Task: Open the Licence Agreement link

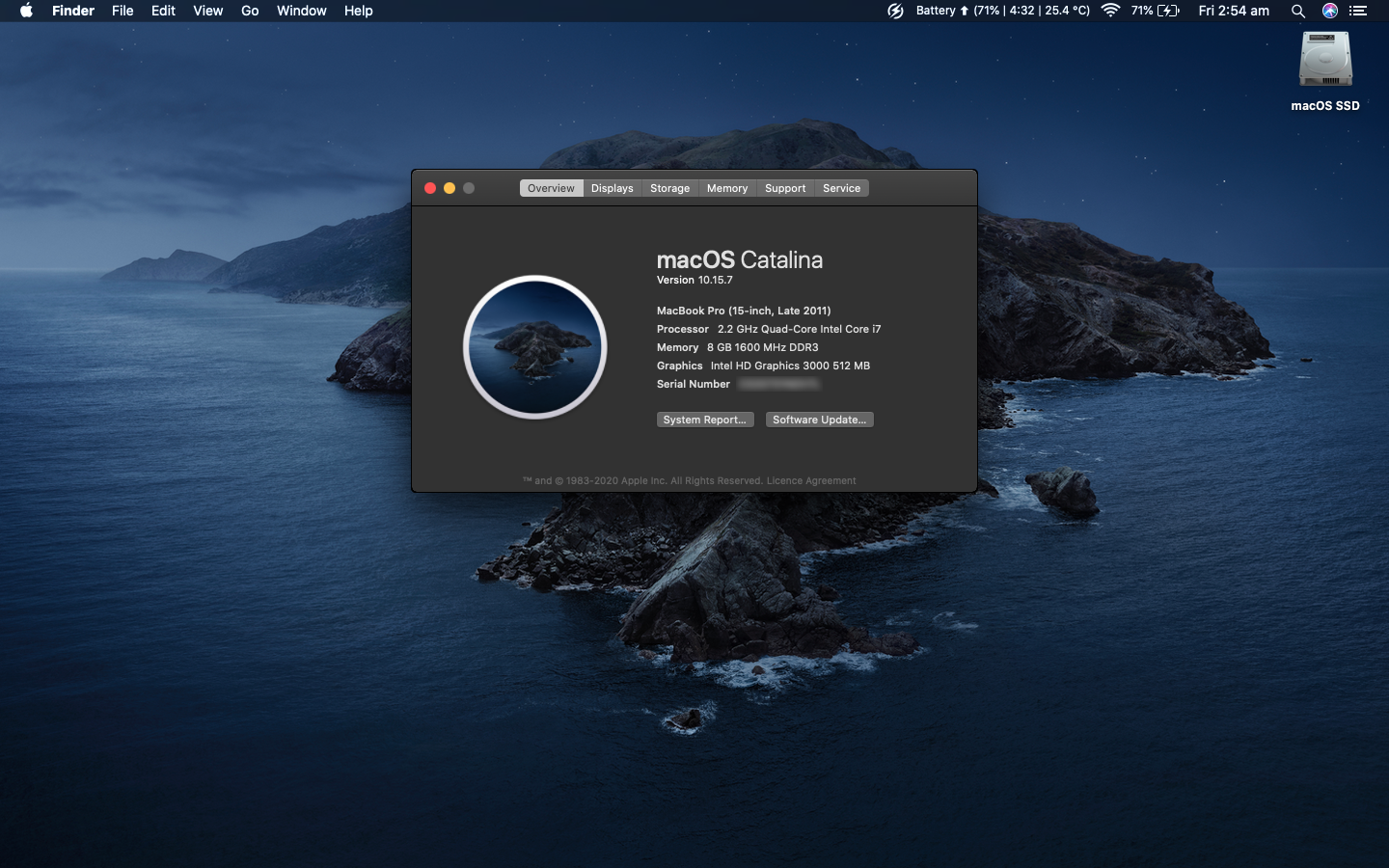Action: (x=811, y=480)
